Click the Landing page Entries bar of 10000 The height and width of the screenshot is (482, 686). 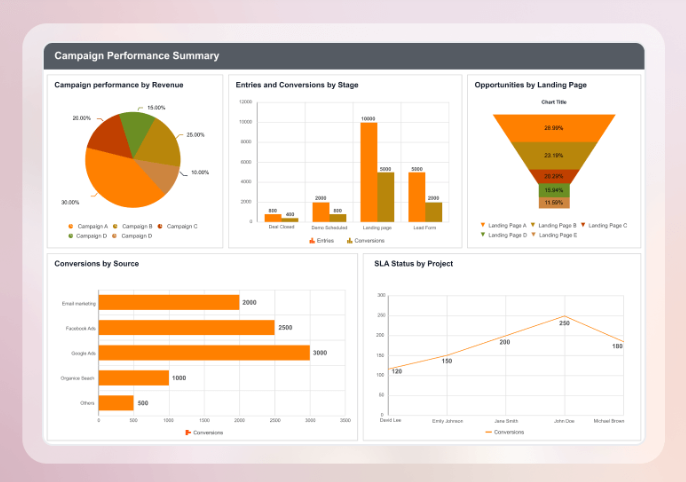coord(369,171)
